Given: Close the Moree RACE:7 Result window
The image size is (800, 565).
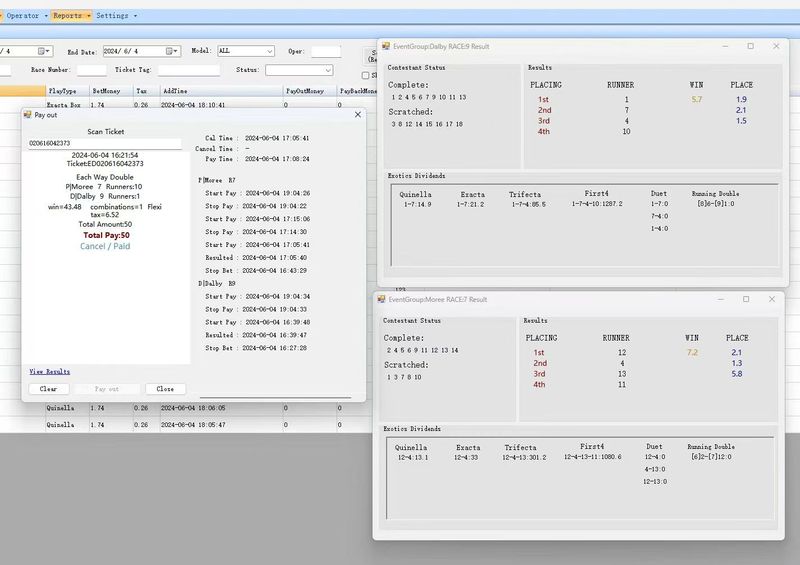Looking at the screenshot, I should 771,299.
